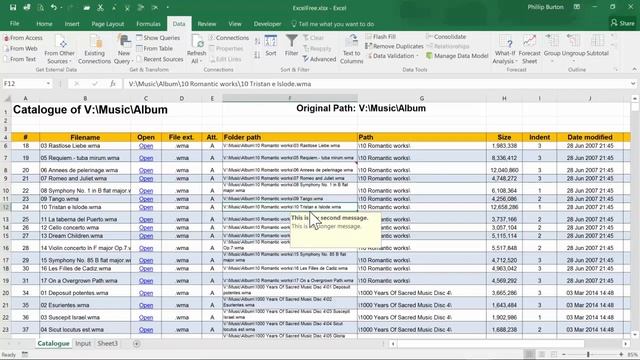This screenshot has height=360, width=640.
Task: Open Existing Connections
Action: point(94,49)
